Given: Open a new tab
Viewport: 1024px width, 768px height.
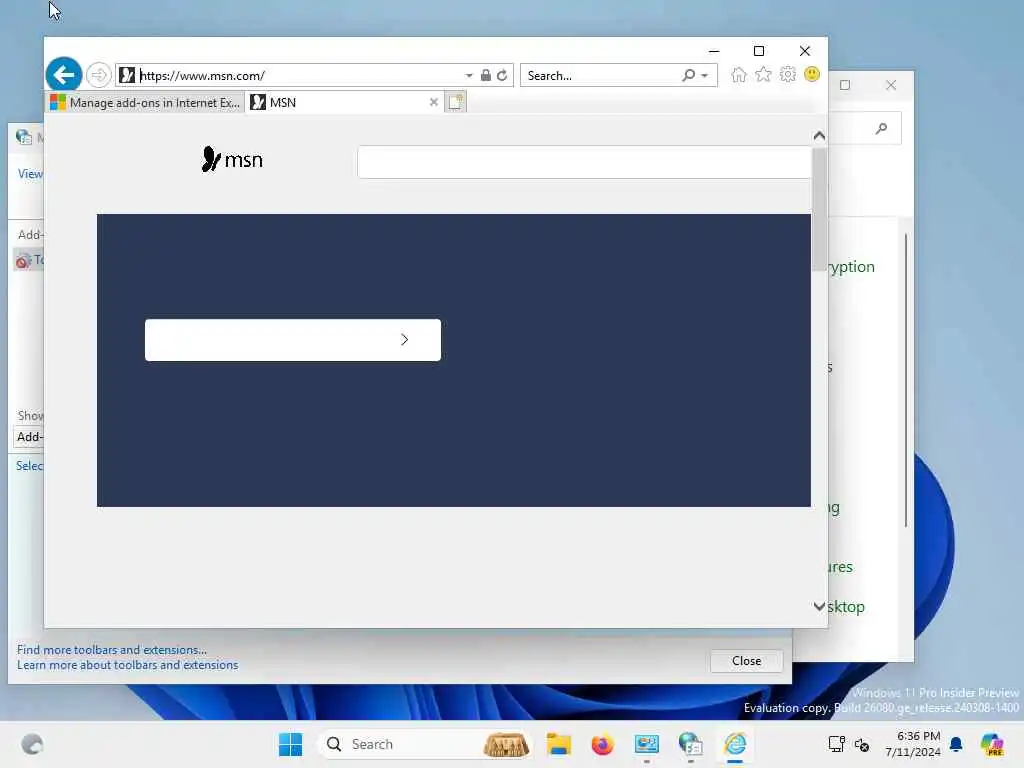Looking at the screenshot, I should coord(455,102).
